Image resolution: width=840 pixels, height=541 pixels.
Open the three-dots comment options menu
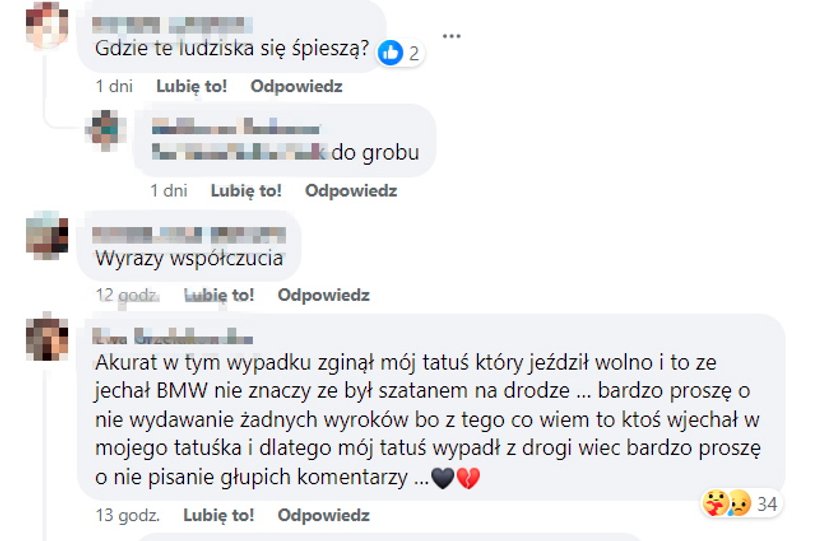click(x=452, y=36)
